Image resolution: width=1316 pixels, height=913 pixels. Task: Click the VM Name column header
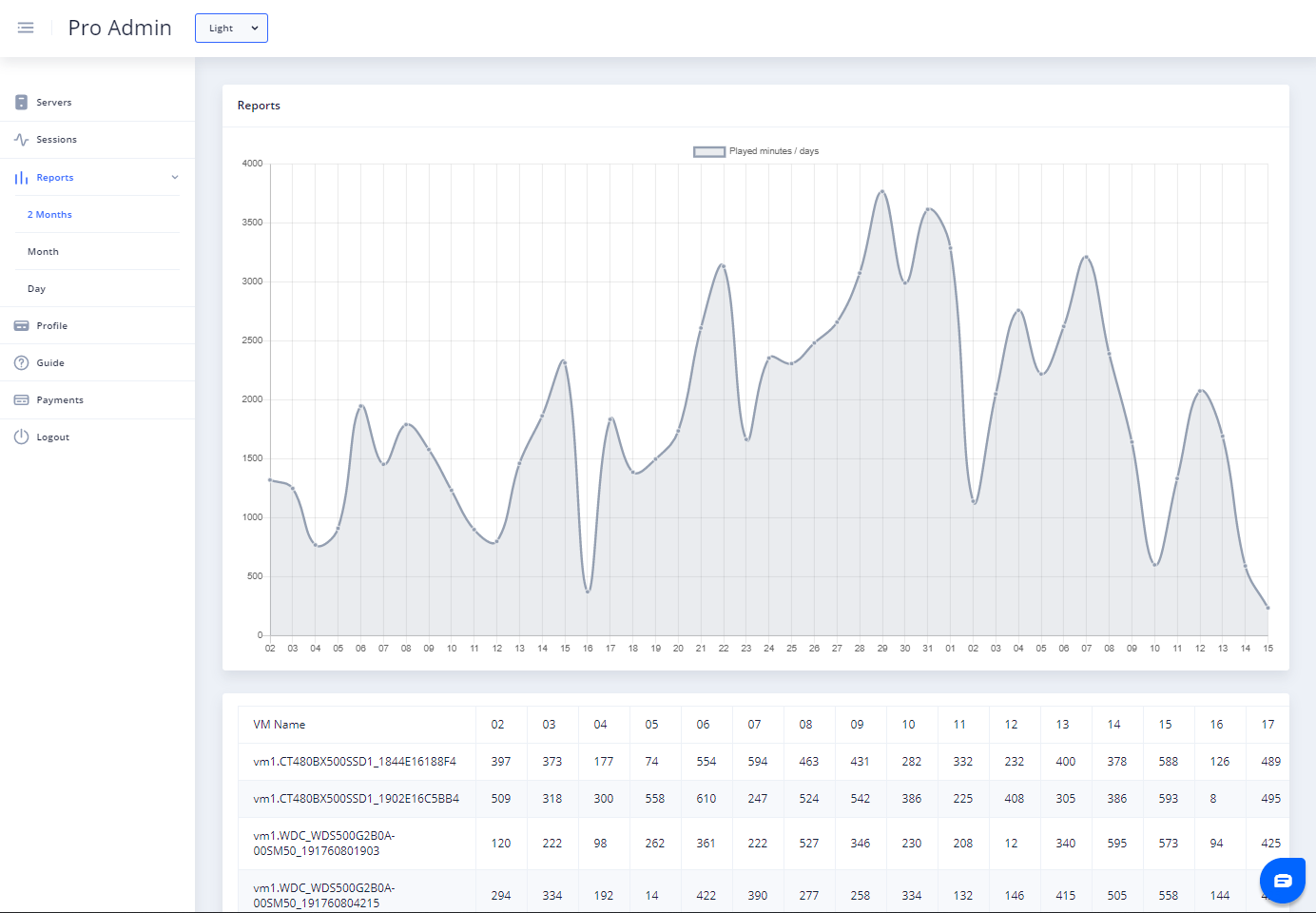click(280, 725)
